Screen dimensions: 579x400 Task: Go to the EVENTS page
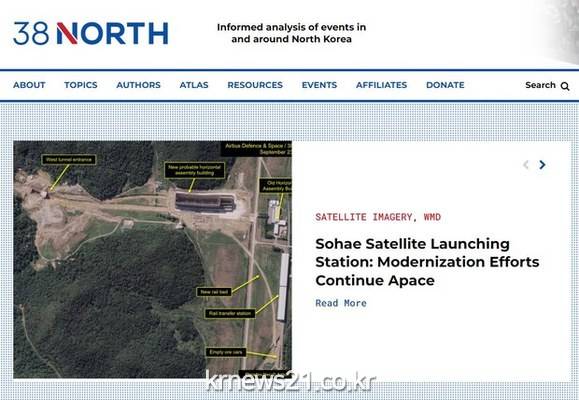click(x=319, y=85)
